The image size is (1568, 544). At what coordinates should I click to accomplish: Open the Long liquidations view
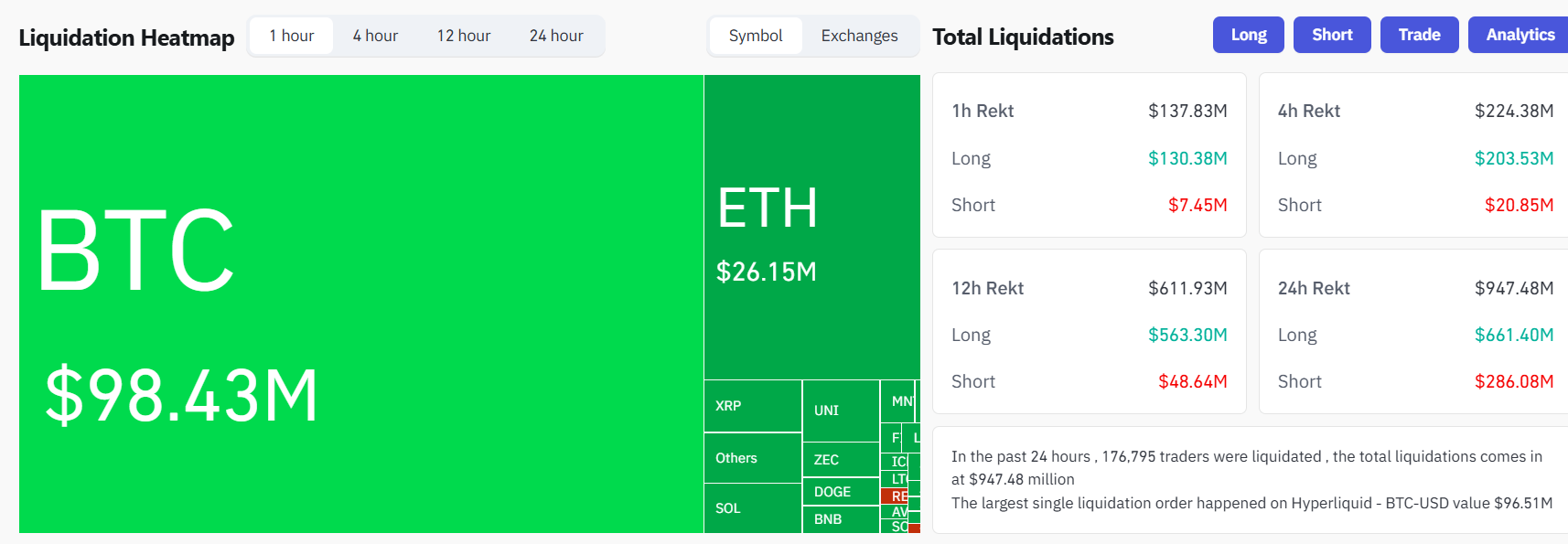(1248, 34)
